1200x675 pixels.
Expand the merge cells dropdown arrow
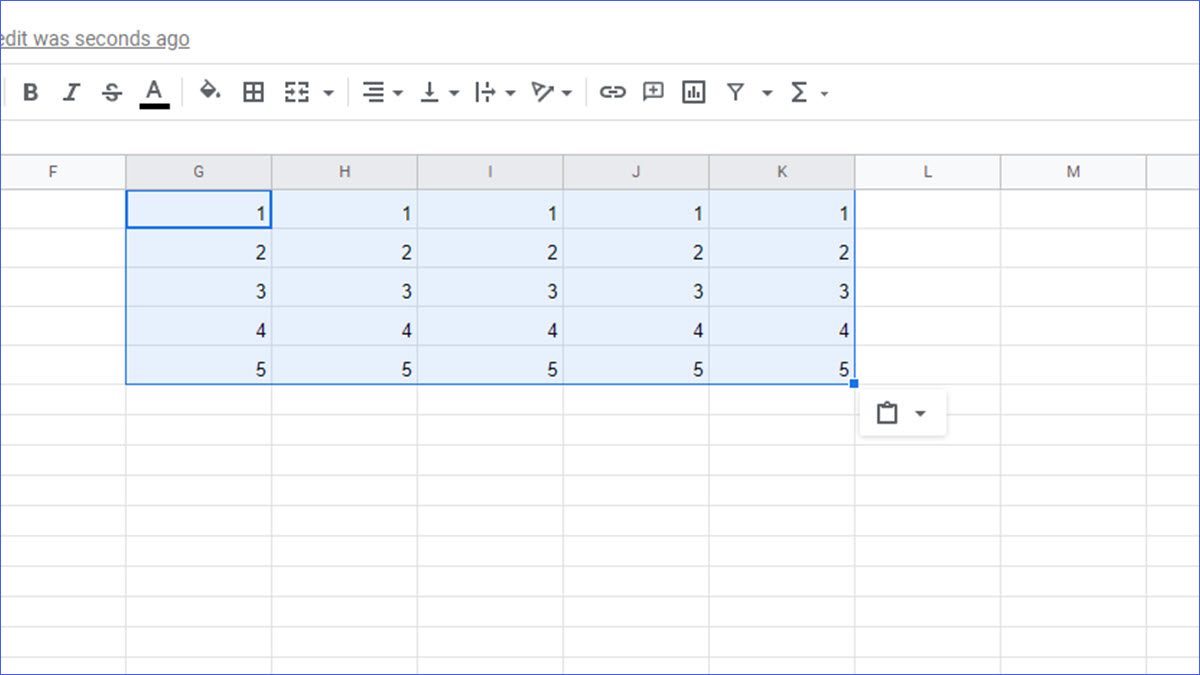point(328,94)
